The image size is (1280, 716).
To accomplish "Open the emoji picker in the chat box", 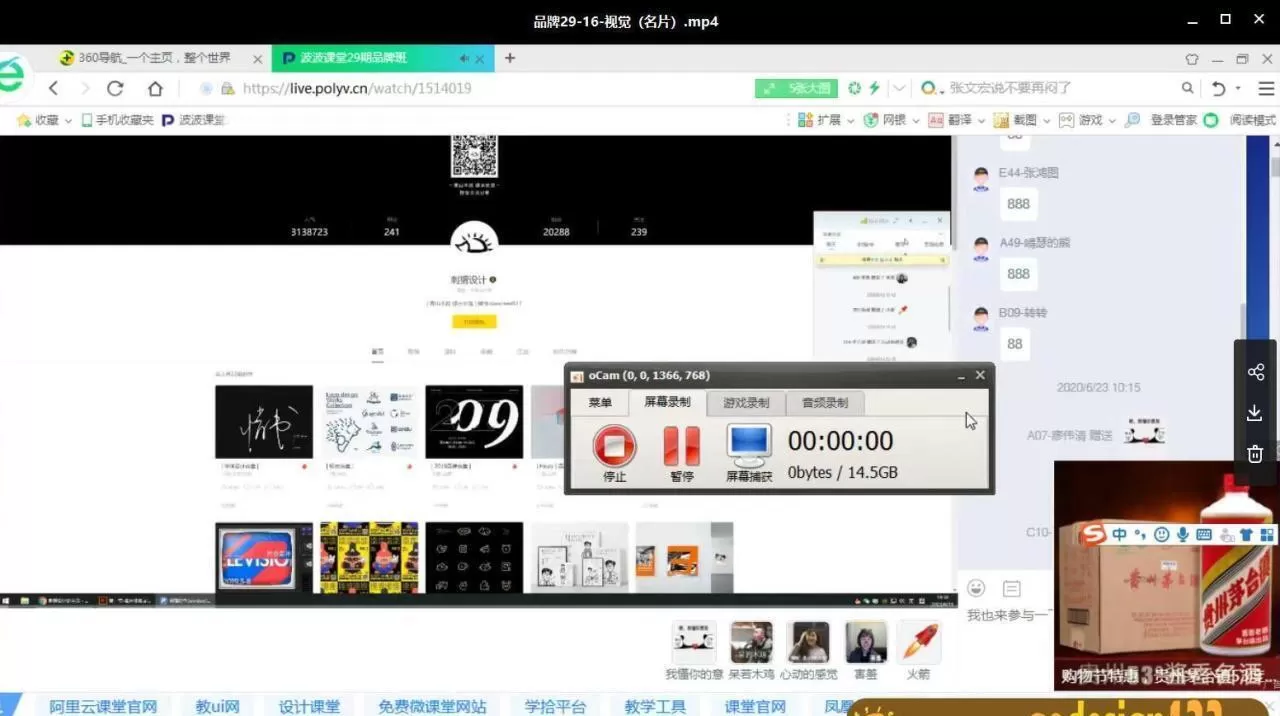I will point(975,588).
